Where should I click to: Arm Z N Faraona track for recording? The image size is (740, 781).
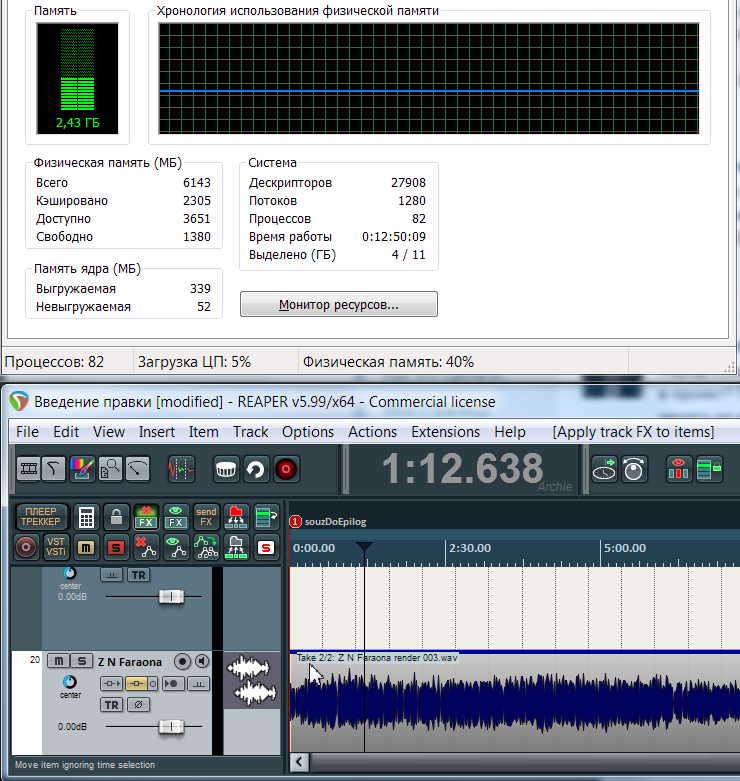(x=182, y=661)
